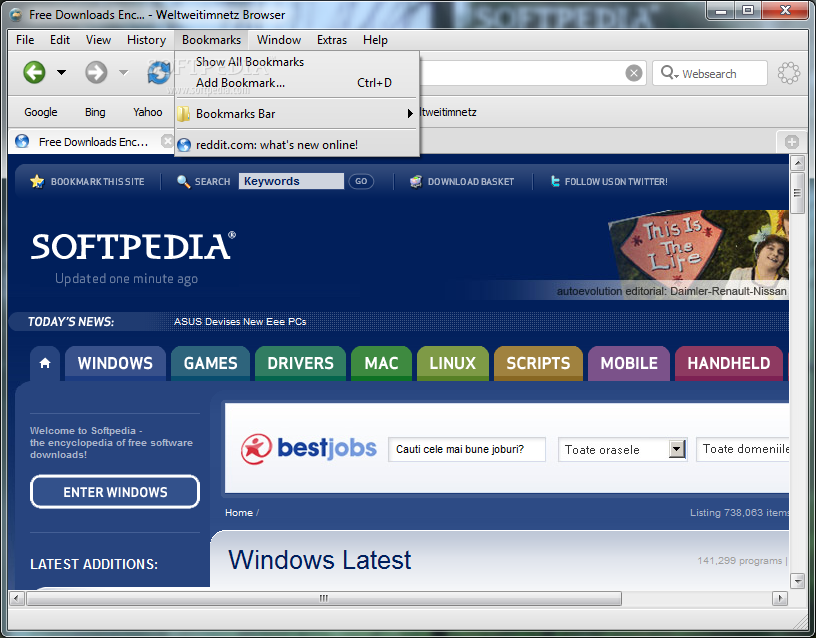Open the GAMES category tab
The image size is (816, 638).
pos(210,363)
